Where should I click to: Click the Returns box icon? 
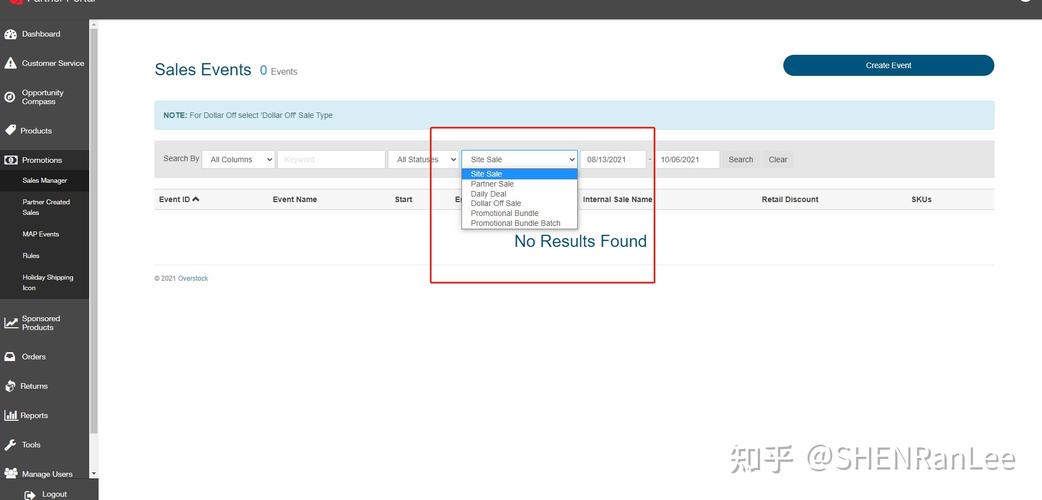(10, 386)
